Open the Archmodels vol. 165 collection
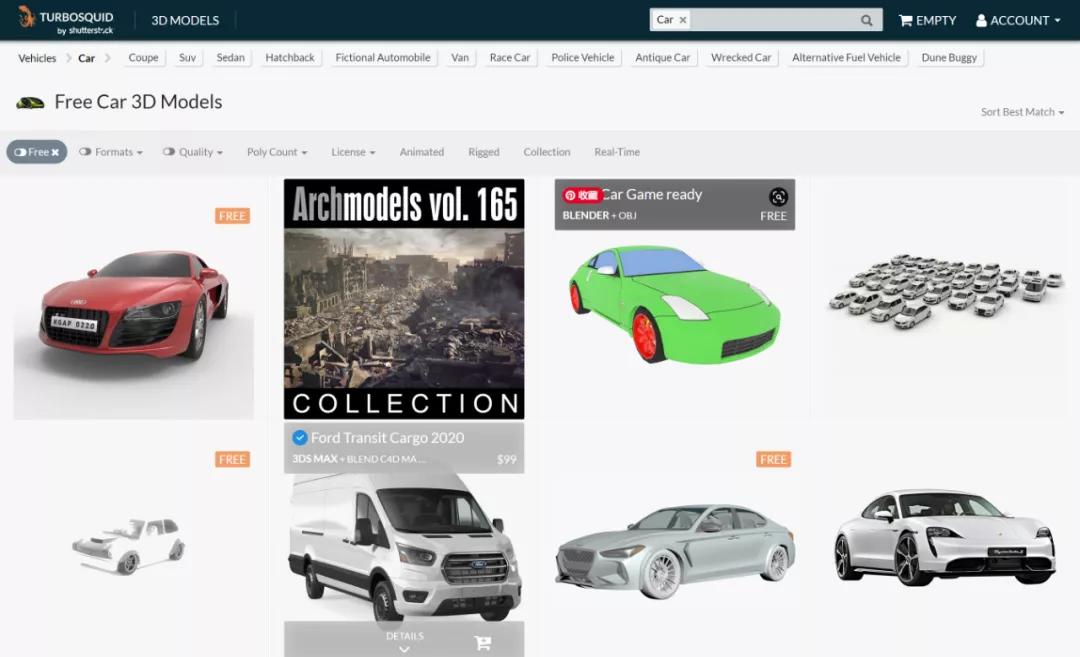 [x=404, y=300]
